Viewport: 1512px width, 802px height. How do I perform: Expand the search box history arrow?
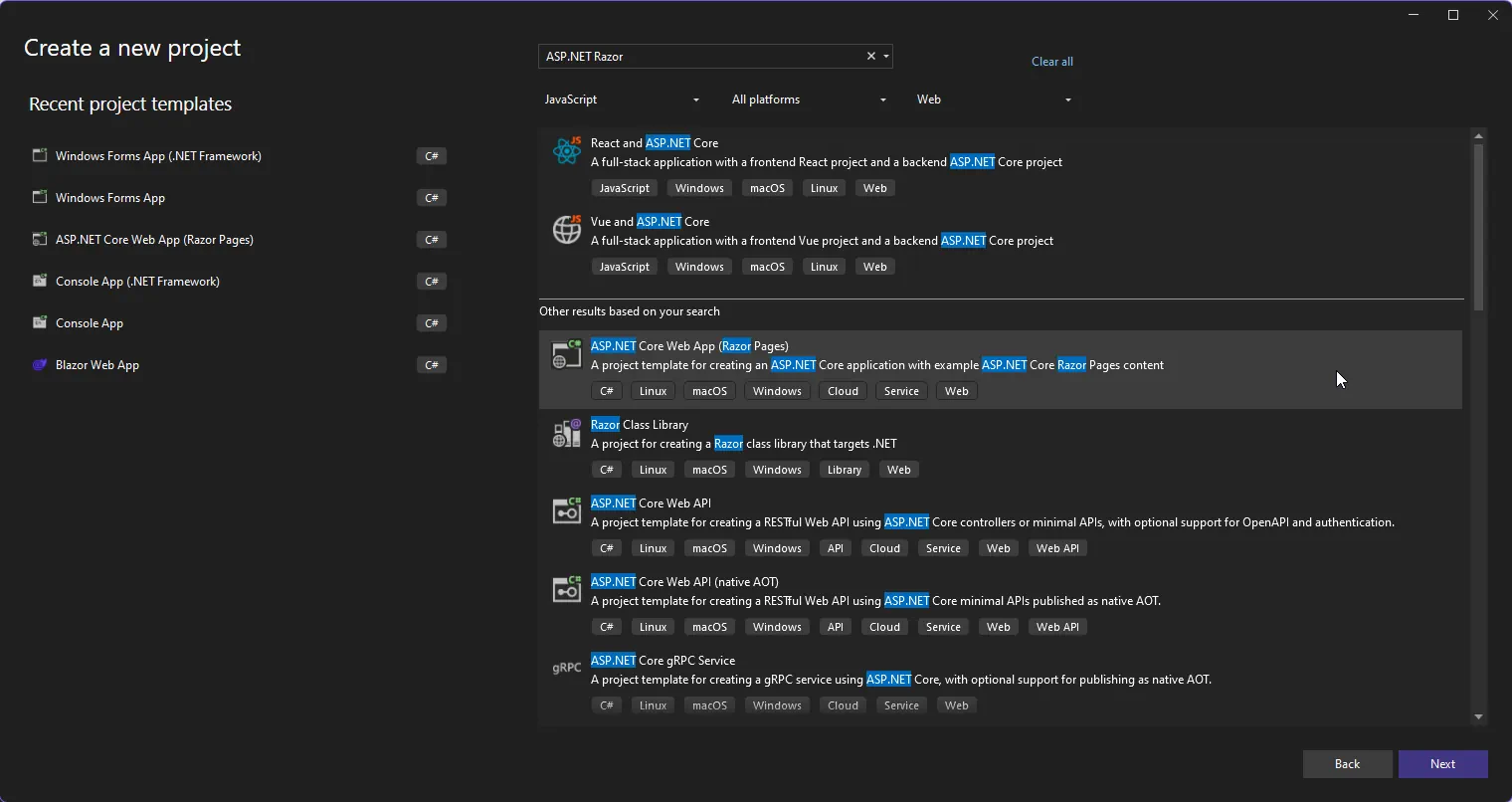pos(886,57)
